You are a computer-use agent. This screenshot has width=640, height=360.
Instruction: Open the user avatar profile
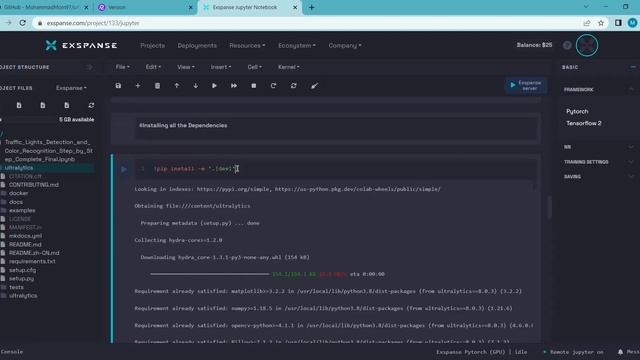click(587, 45)
